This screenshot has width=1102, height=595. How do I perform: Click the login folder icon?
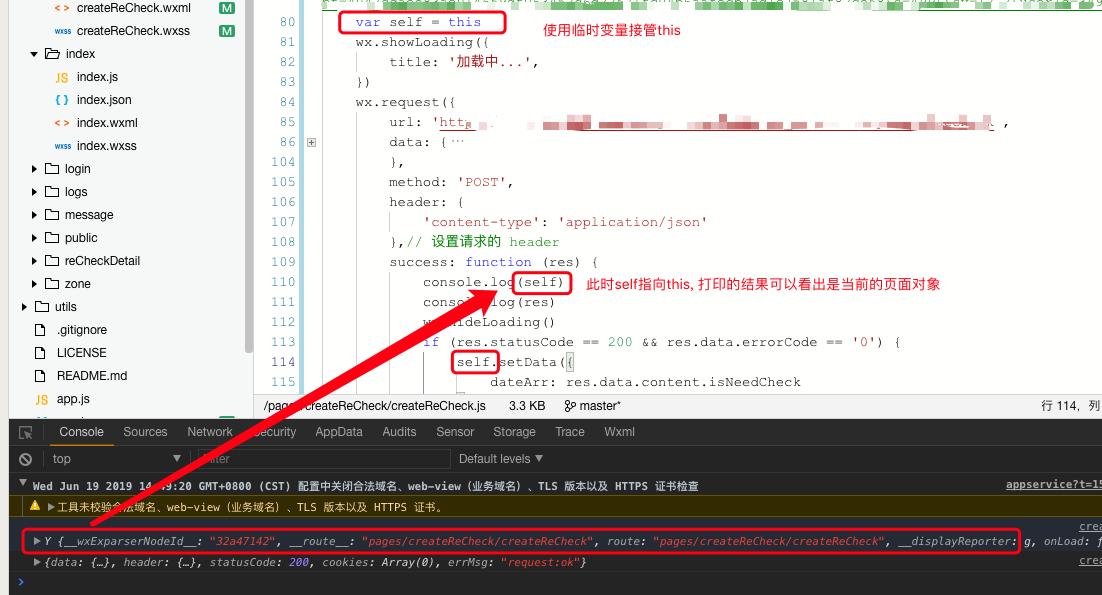pos(52,169)
